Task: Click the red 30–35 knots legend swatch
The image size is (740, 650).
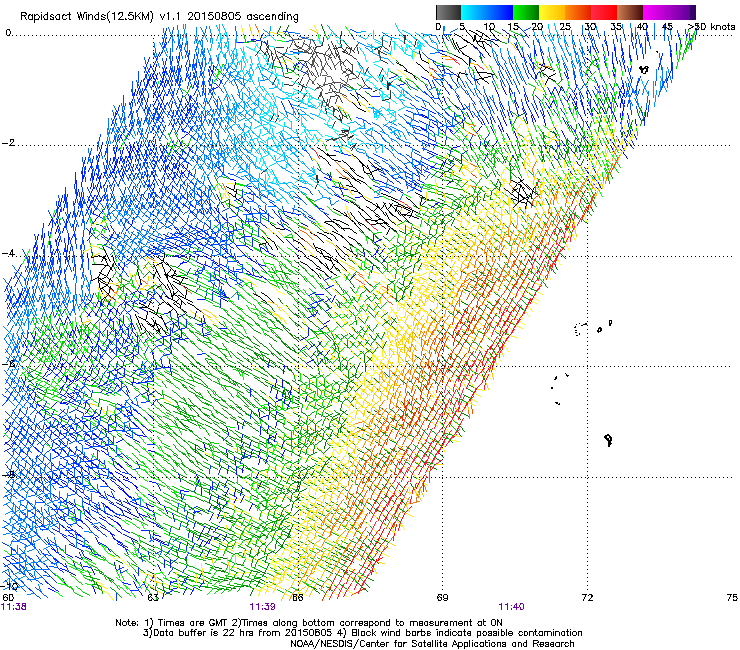Action: 604,12
